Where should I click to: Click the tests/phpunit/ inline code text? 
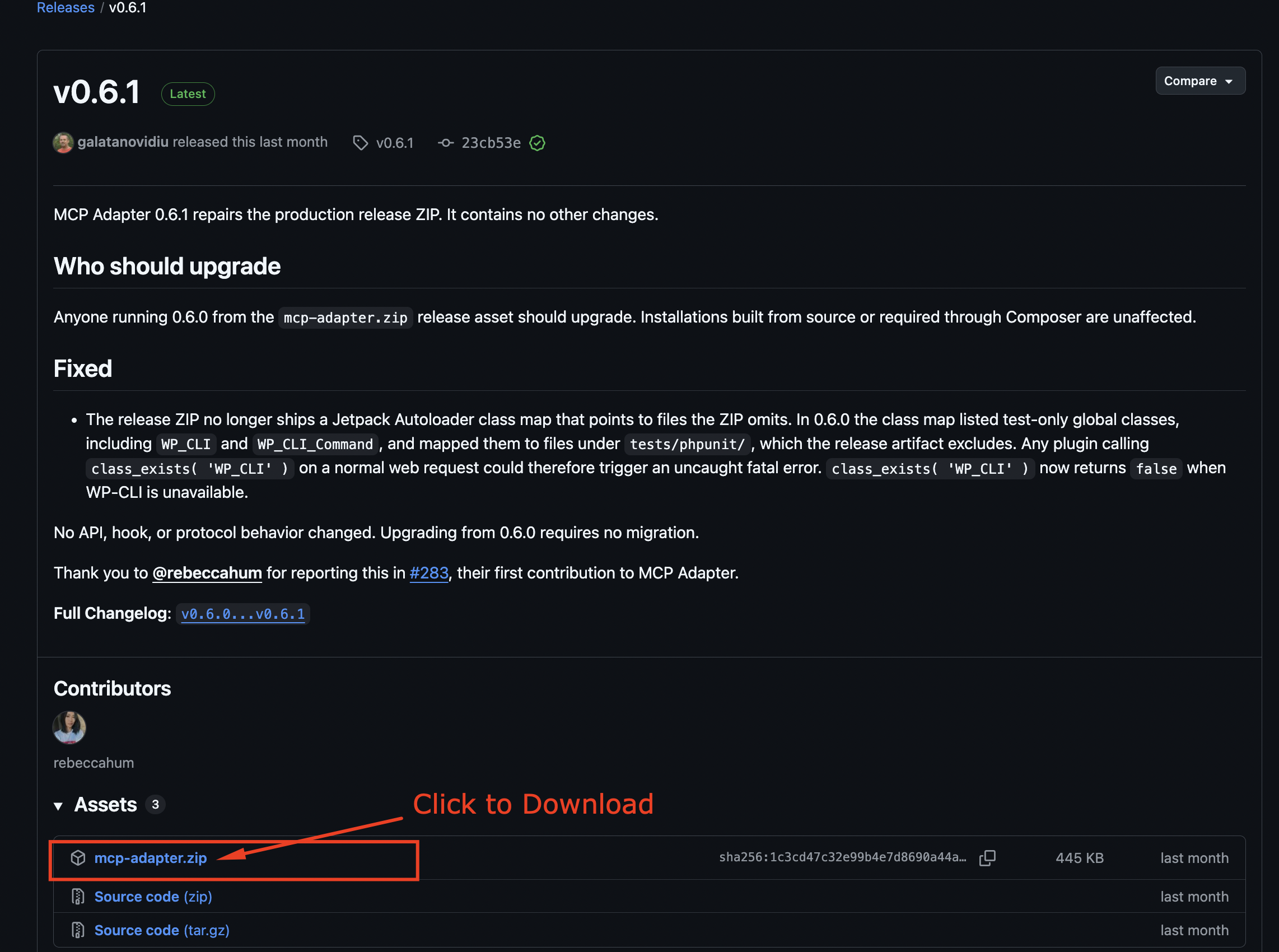(x=687, y=444)
